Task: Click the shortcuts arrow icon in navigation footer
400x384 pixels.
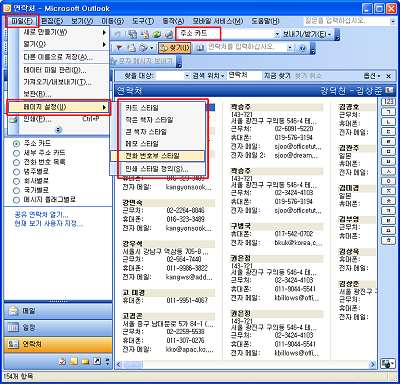Action: (x=97, y=361)
